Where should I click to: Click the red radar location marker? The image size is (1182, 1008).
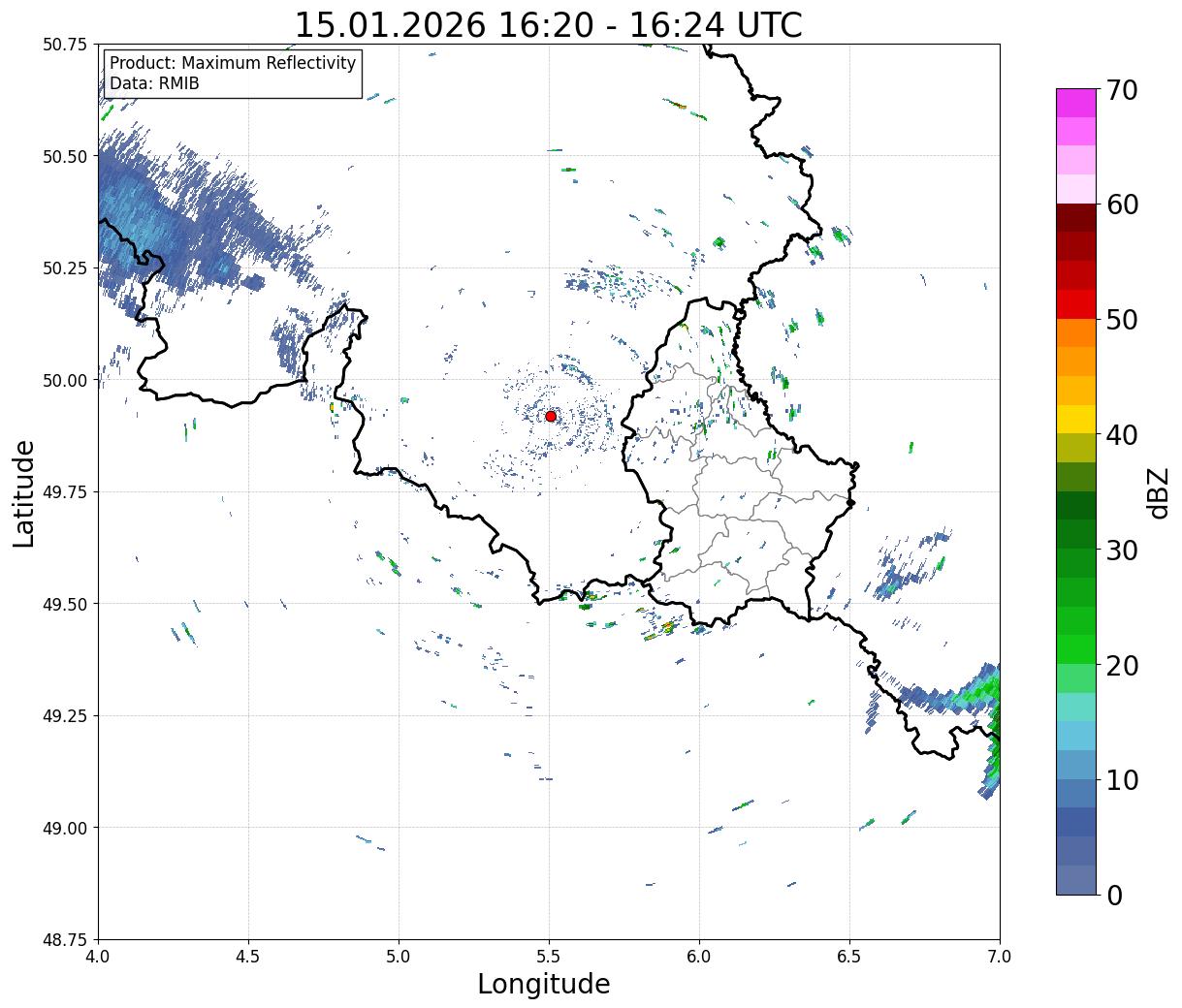[x=550, y=416]
